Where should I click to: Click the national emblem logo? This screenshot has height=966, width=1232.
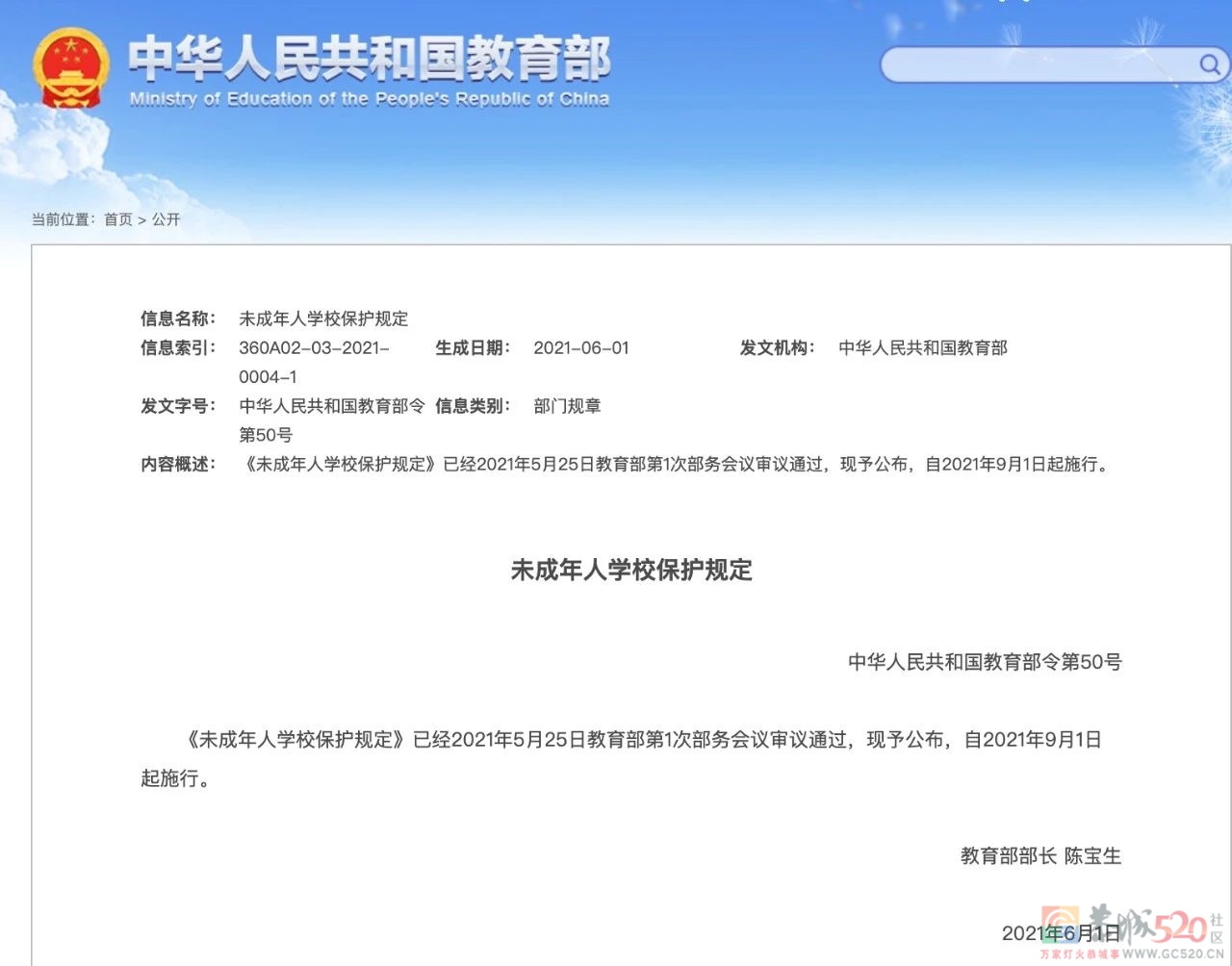click(x=70, y=67)
